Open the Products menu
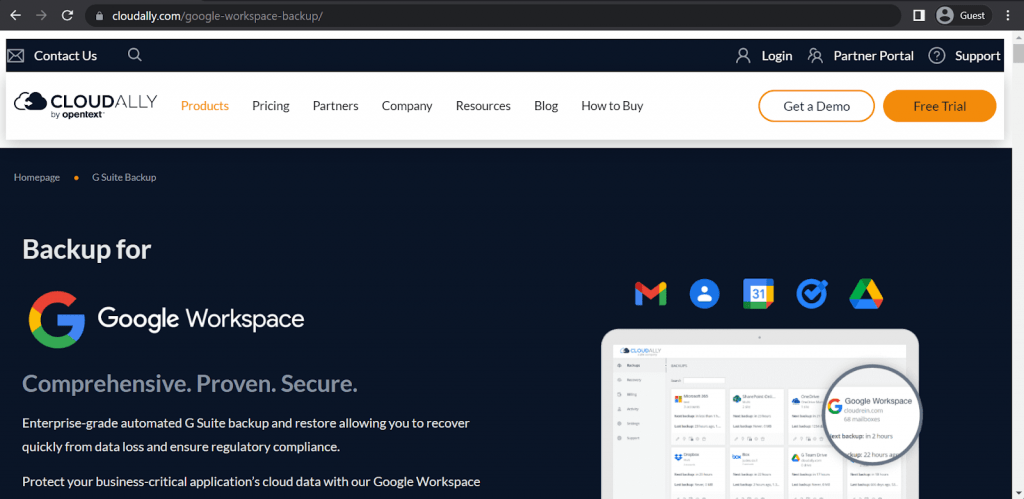This screenshot has height=499, width=1024. pos(205,106)
